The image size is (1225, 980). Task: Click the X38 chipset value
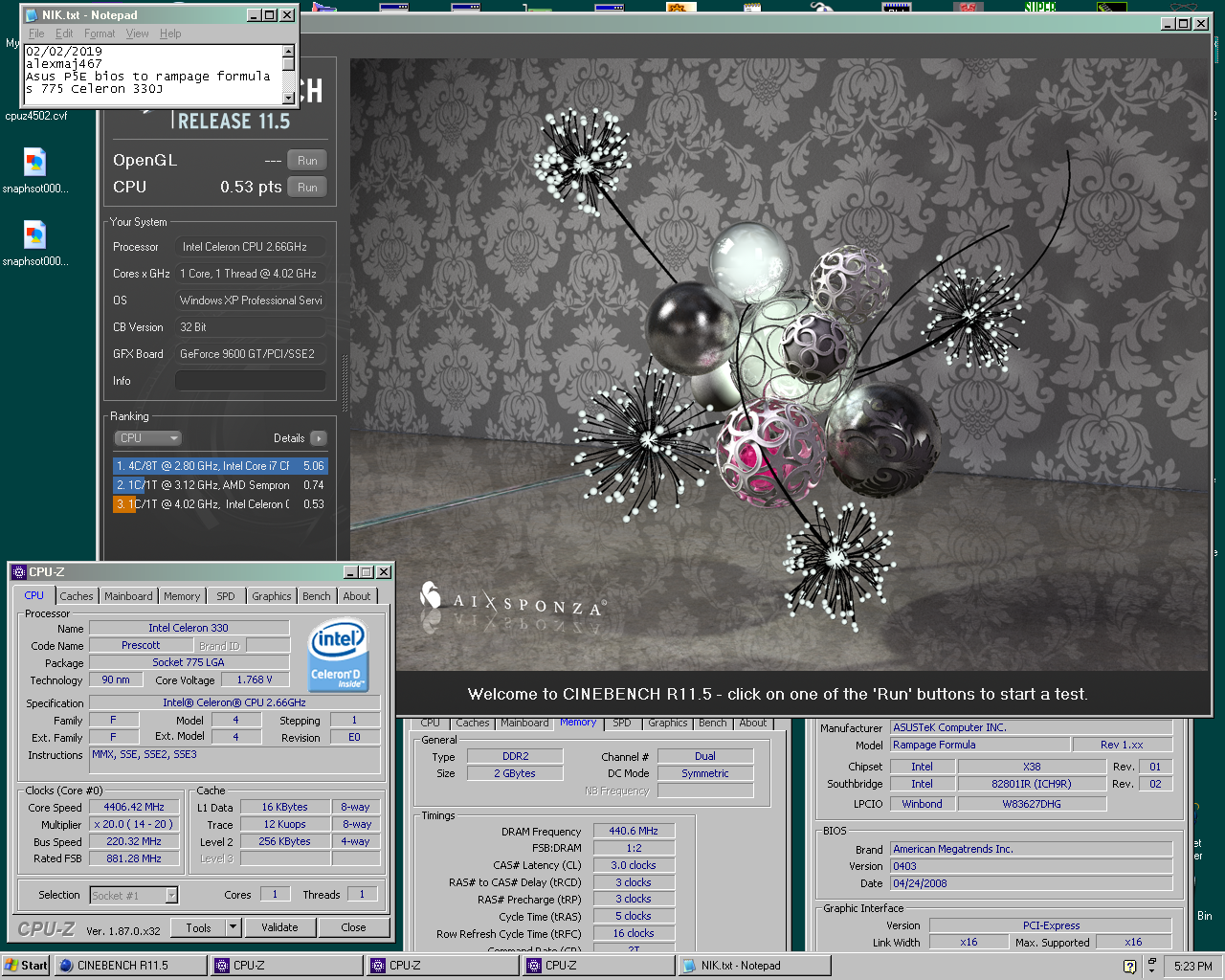tap(1032, 767)
